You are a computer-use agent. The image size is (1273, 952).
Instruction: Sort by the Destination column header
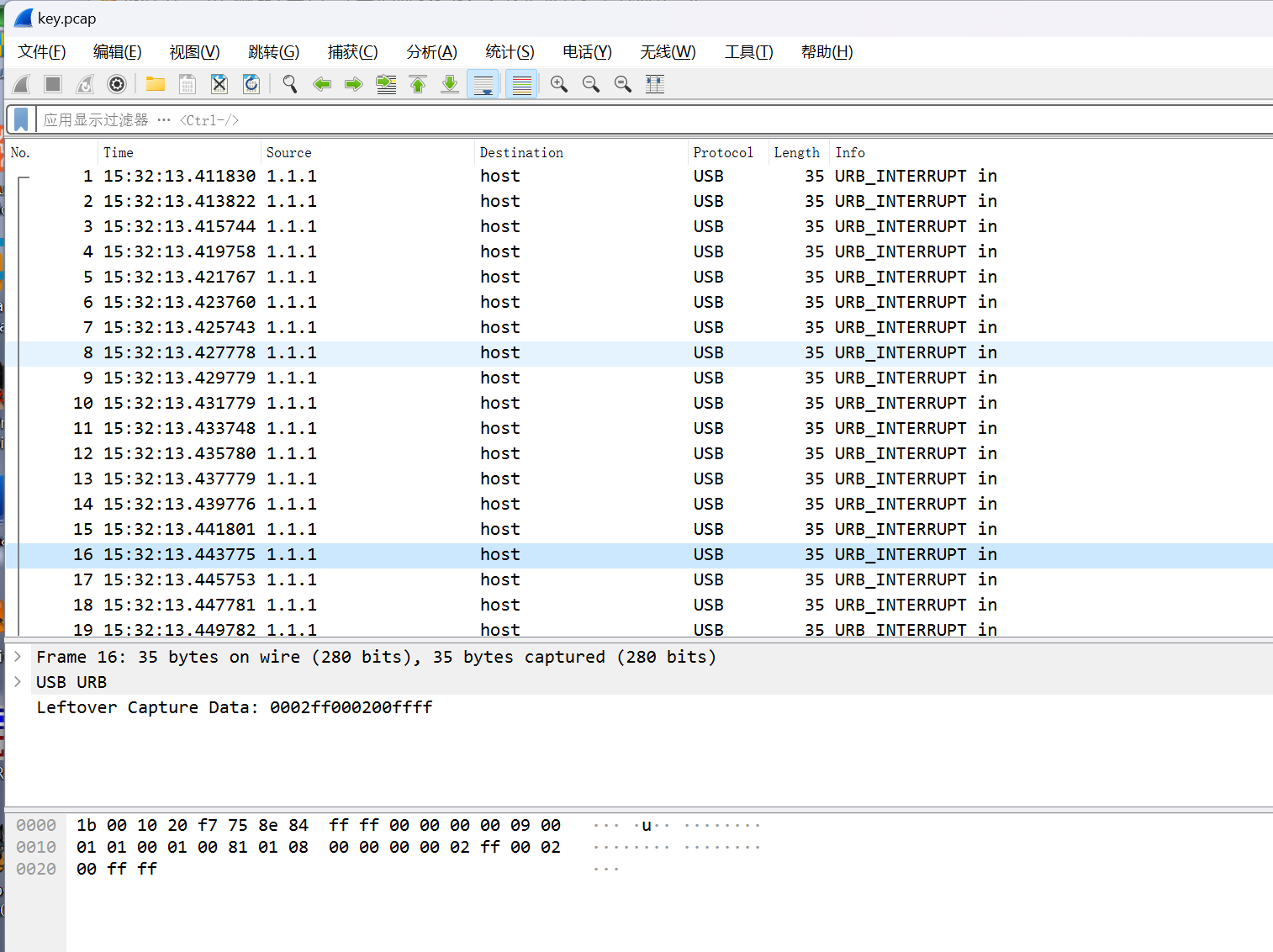pyautogui.click(x=582, y=152)
